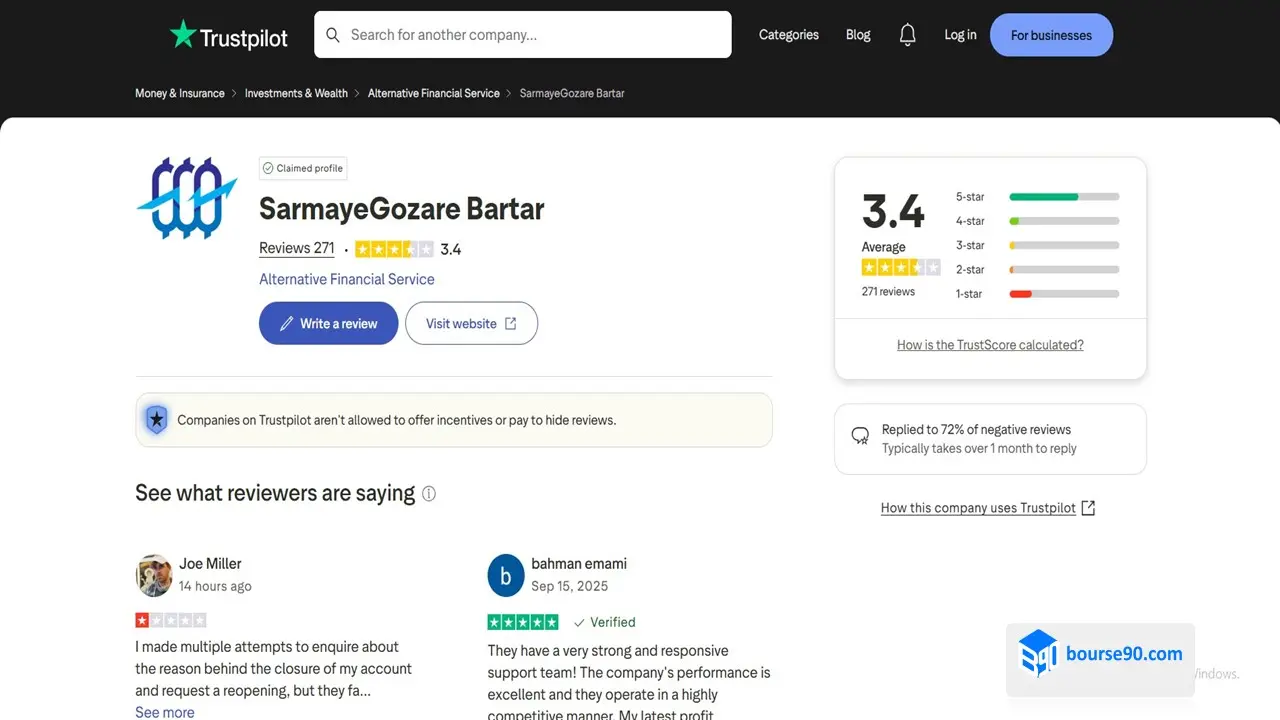Click the search magnifier icon
This screenshot has width=1280, height=720.
coord(333,35)
